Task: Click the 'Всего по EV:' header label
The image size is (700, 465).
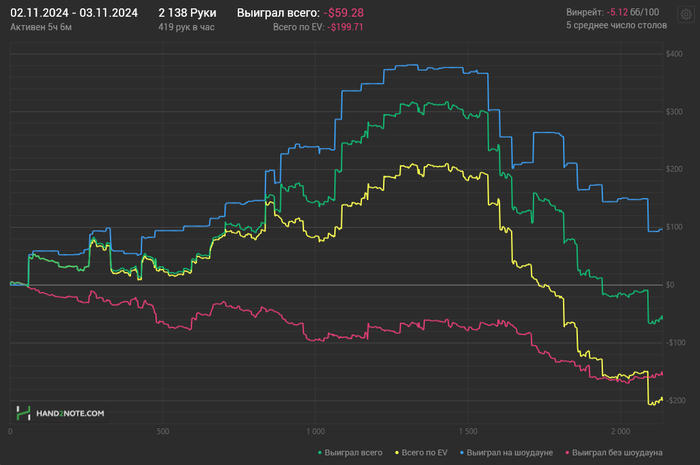Action: [x=298, y=27]
